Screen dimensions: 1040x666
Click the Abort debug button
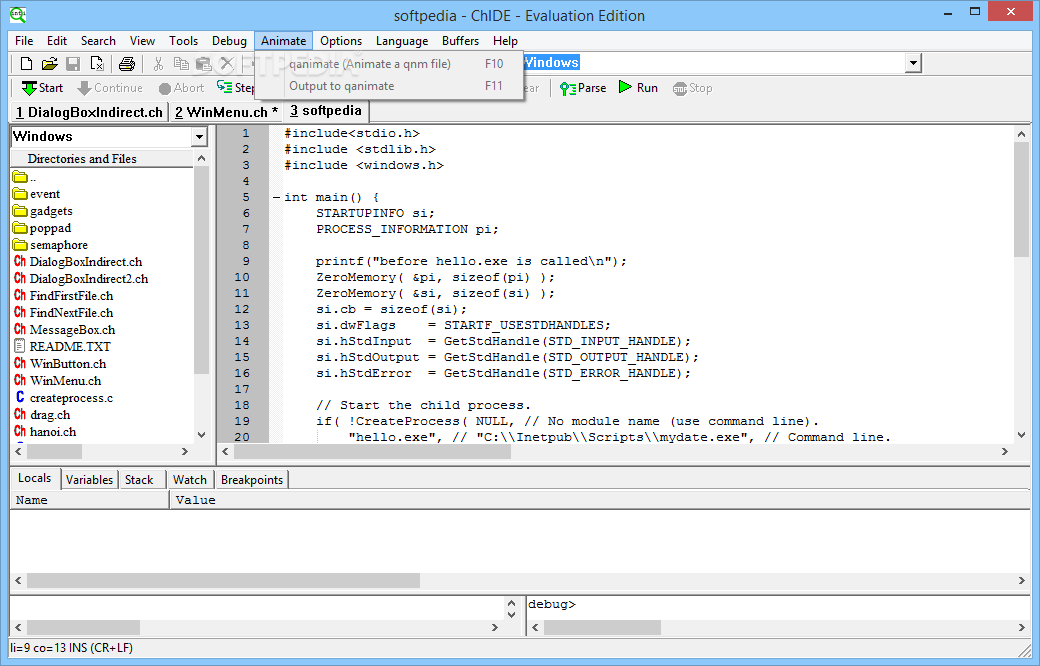coord(181,88)
